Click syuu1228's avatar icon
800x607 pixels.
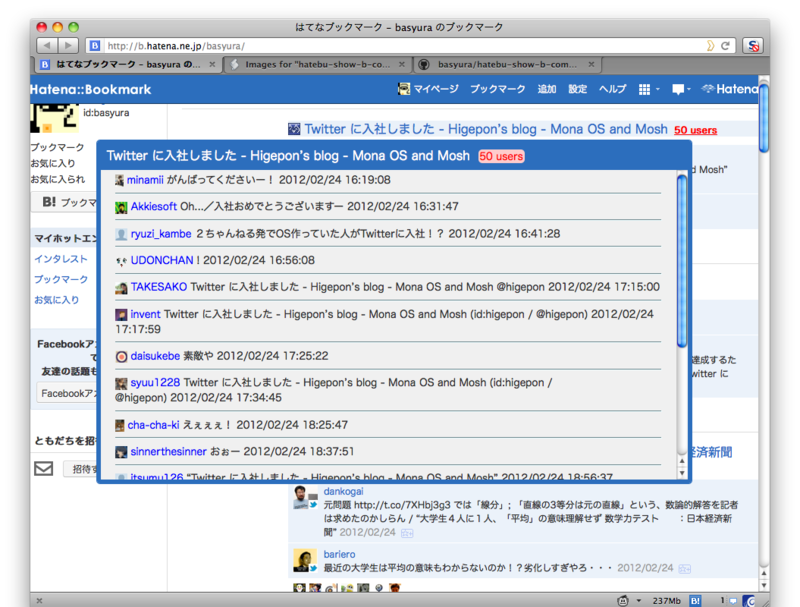[x=121, y=383]
